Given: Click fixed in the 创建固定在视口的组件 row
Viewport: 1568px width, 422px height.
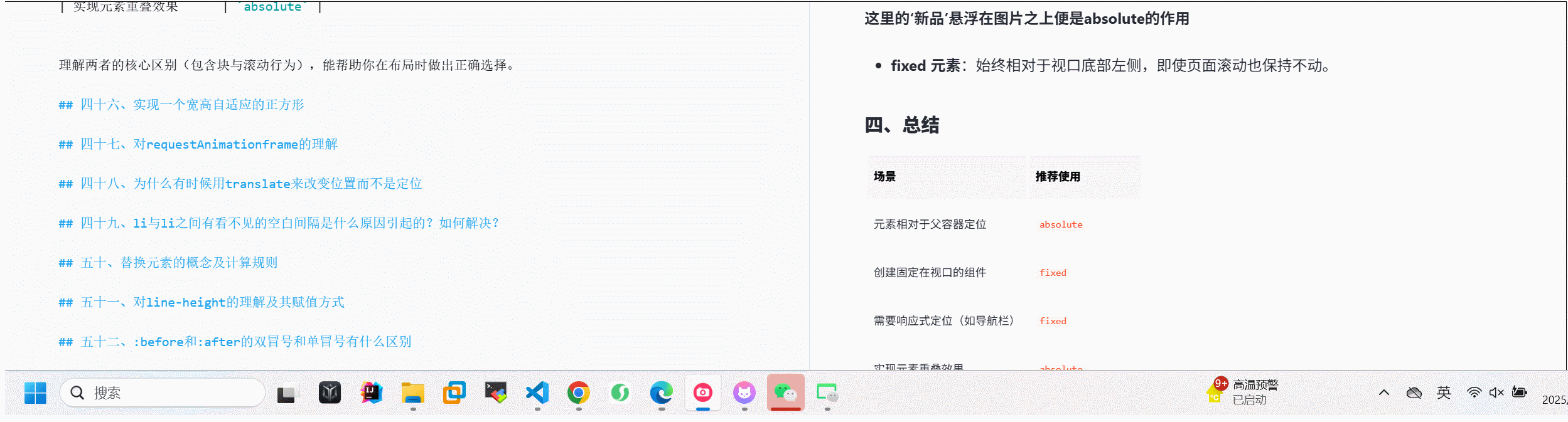Looking at the screenshot, I should pos(1053,273).
